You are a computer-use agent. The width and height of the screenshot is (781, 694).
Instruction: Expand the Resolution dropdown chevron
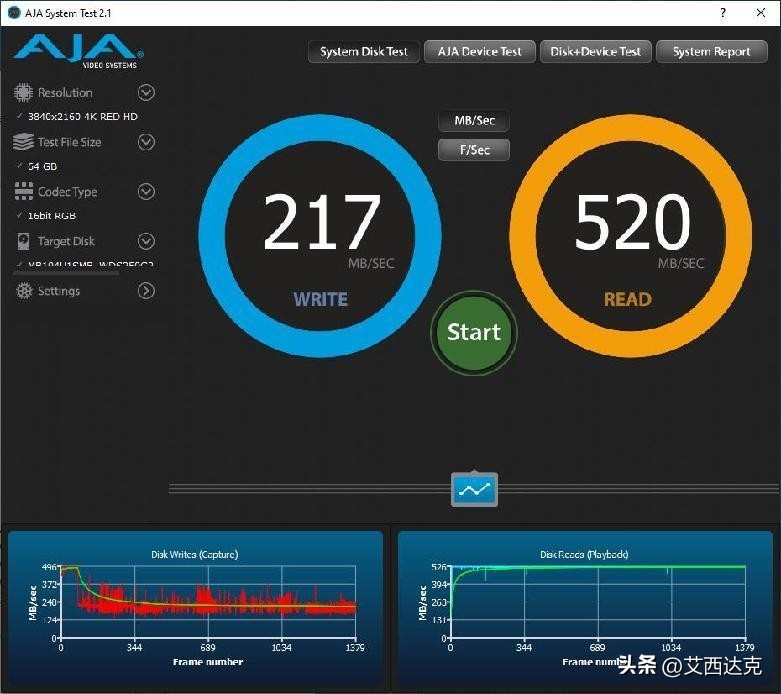[x=146, y=93]
